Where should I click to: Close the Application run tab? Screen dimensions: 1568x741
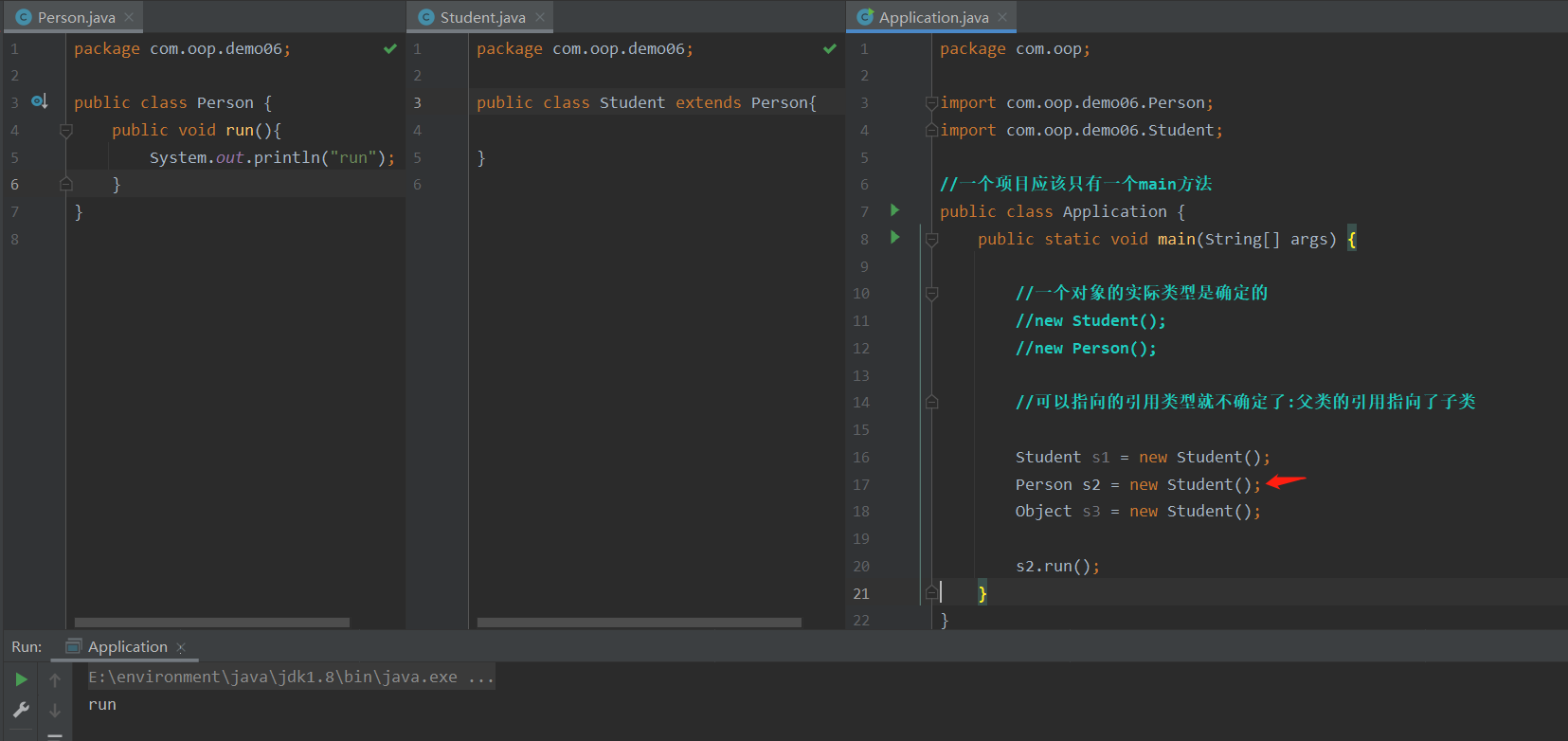tap(181, 647)
